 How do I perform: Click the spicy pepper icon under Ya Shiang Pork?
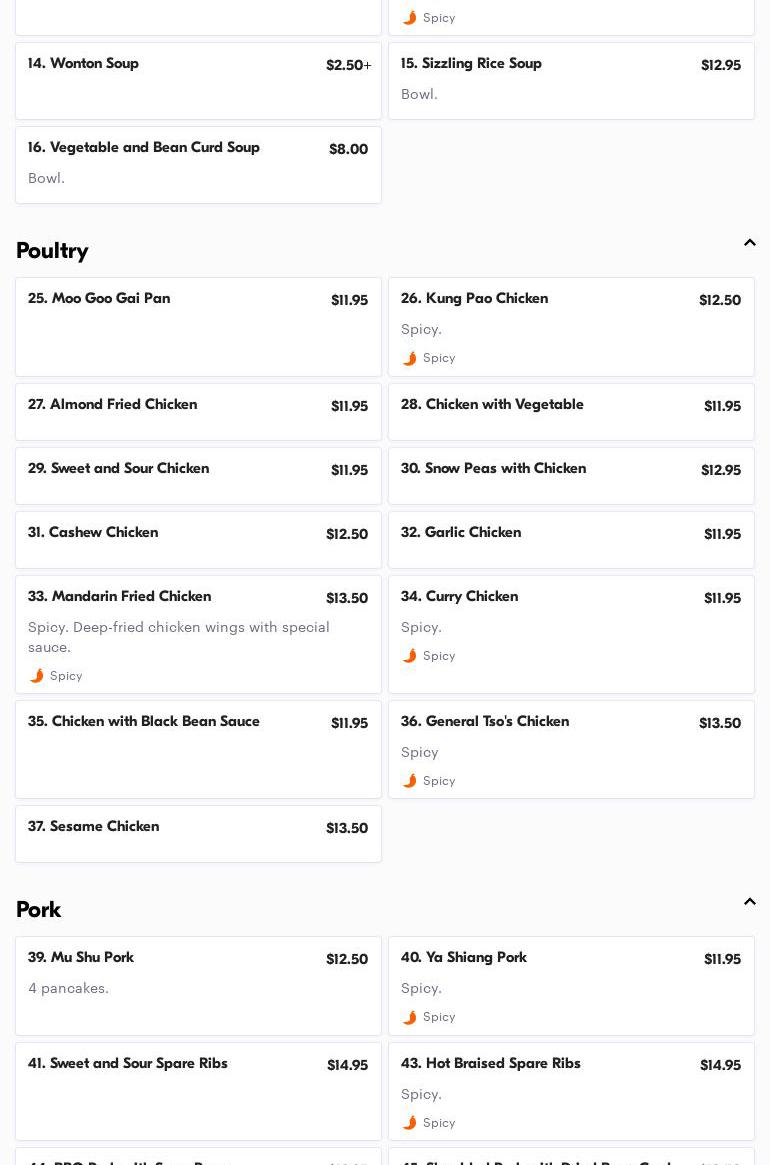(409, 1017)
